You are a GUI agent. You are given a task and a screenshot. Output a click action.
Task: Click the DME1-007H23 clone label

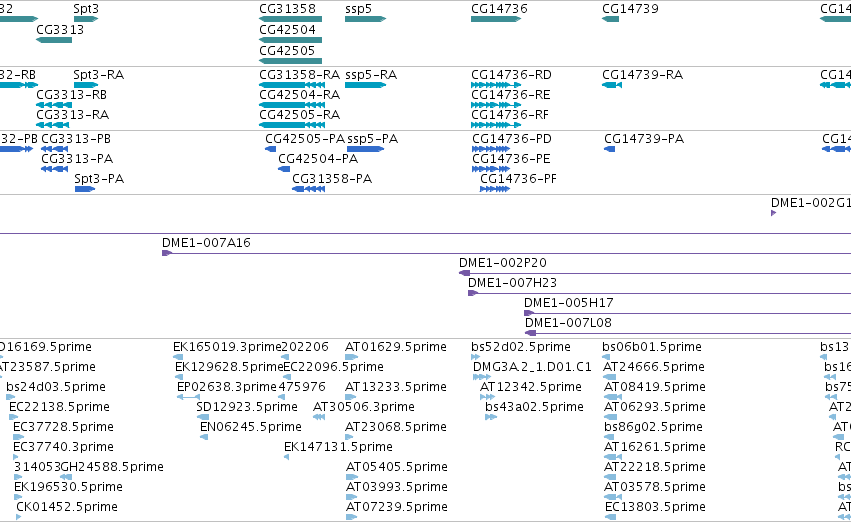coord(512,282)
